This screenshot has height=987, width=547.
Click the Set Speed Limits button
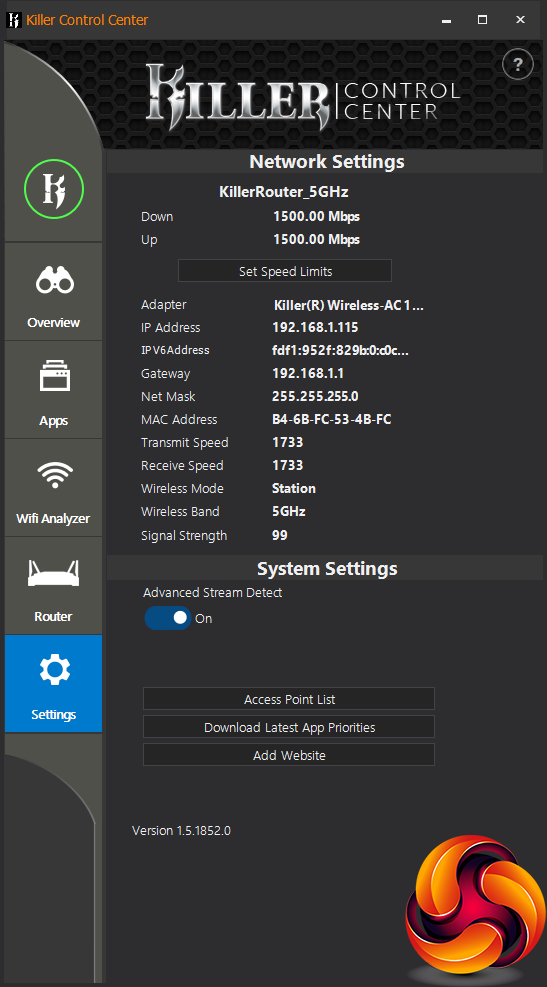pyautogui.click(x=285, y=271)
